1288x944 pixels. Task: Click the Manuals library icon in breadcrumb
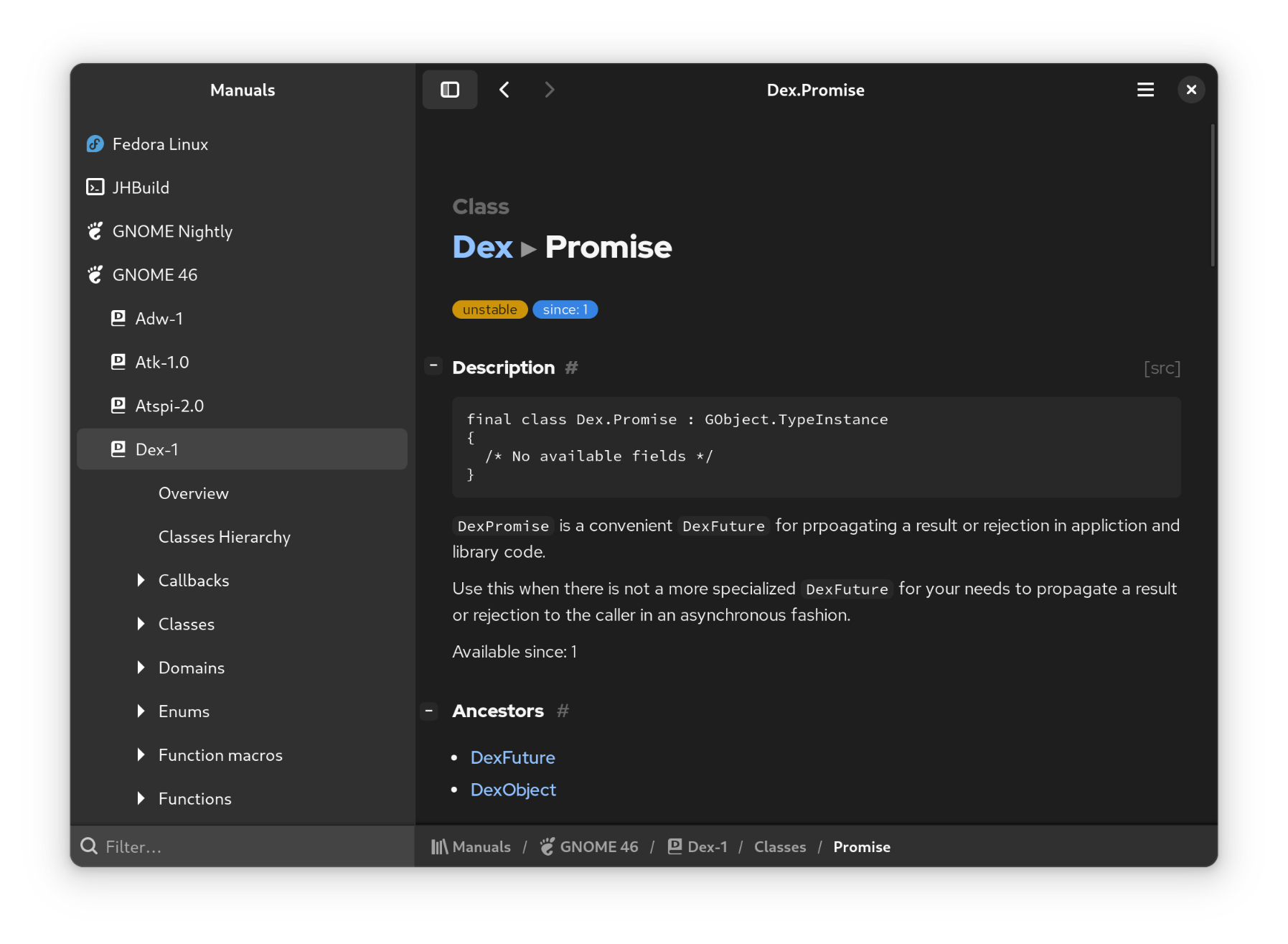click(x=439, y=846)
